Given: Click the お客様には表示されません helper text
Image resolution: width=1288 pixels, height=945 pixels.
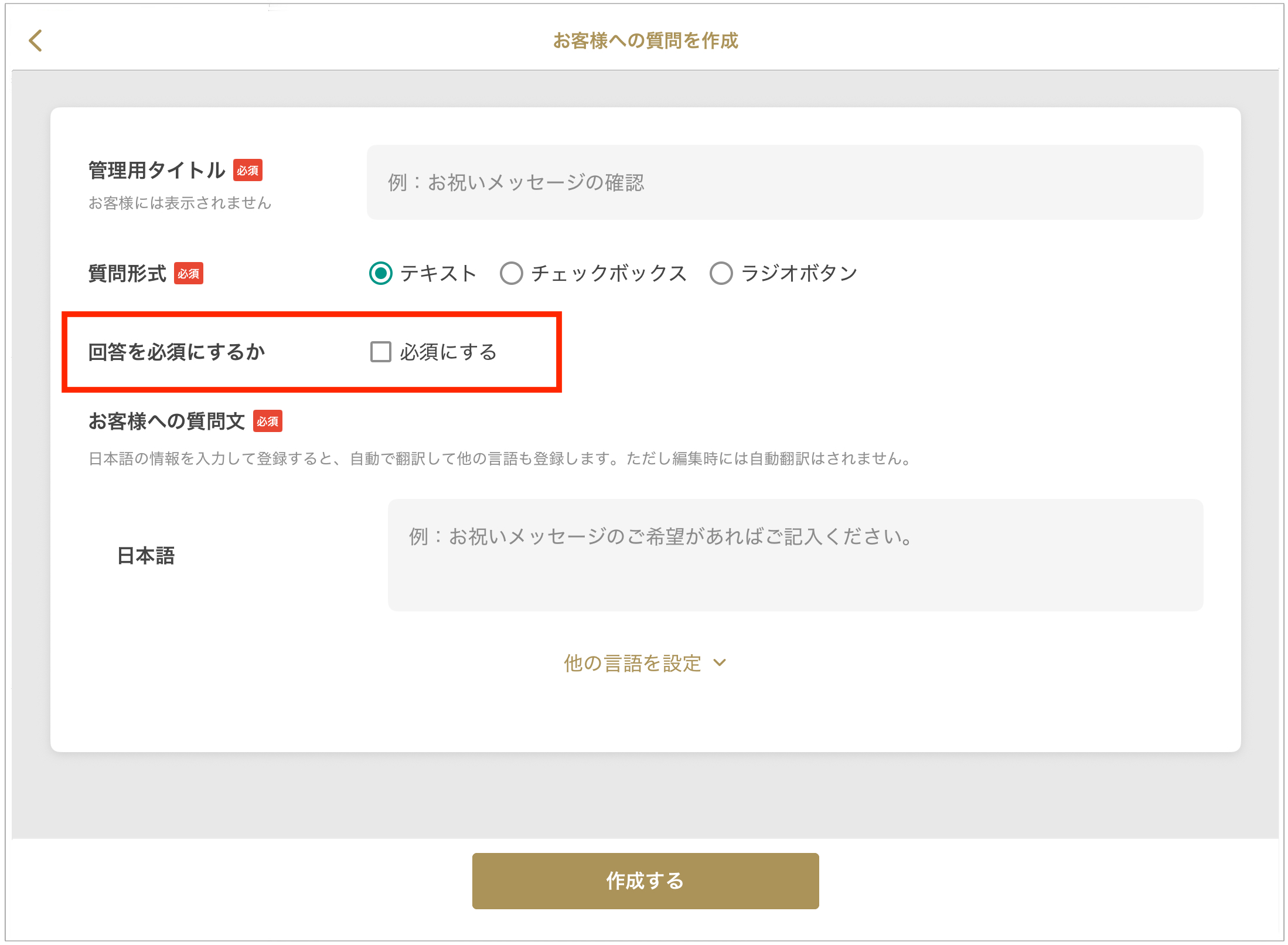Looking at the screenshot, I should coord(180,203).
